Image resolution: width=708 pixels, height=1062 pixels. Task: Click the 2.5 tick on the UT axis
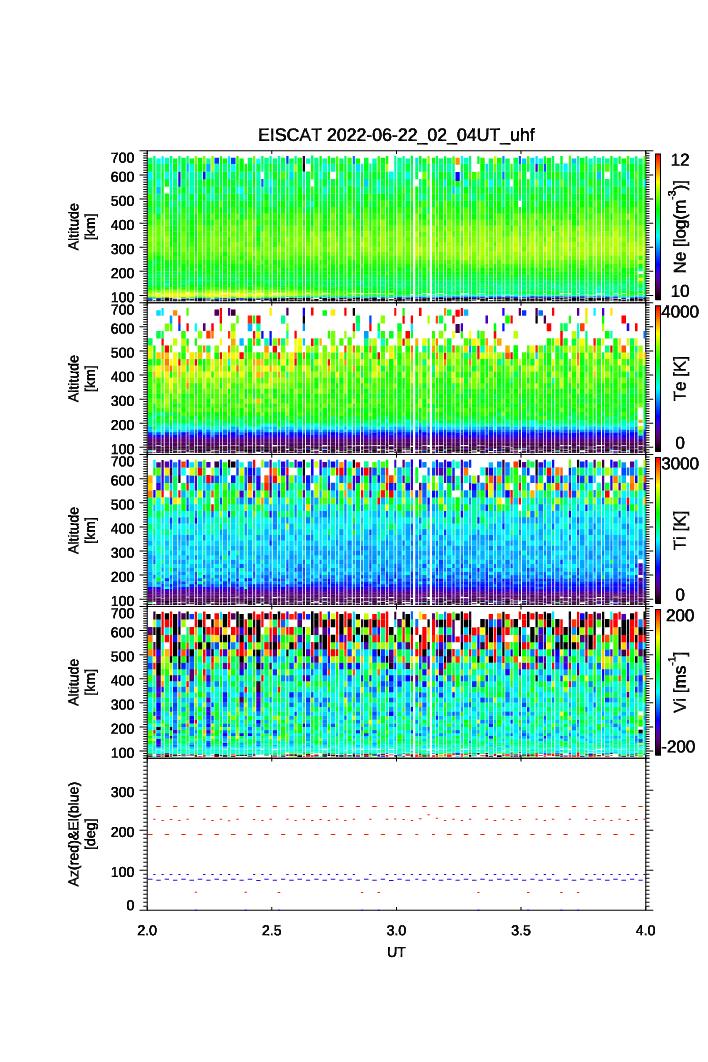(272, 930)
